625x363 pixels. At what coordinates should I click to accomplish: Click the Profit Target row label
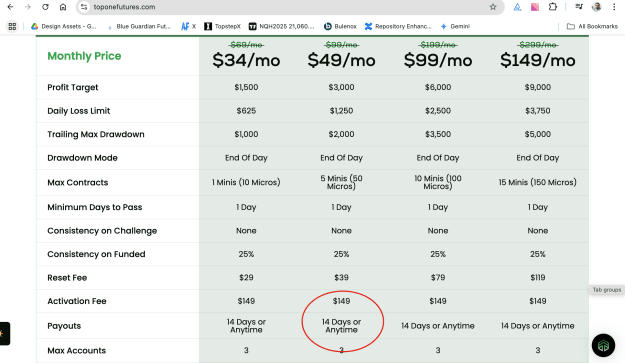73,87
